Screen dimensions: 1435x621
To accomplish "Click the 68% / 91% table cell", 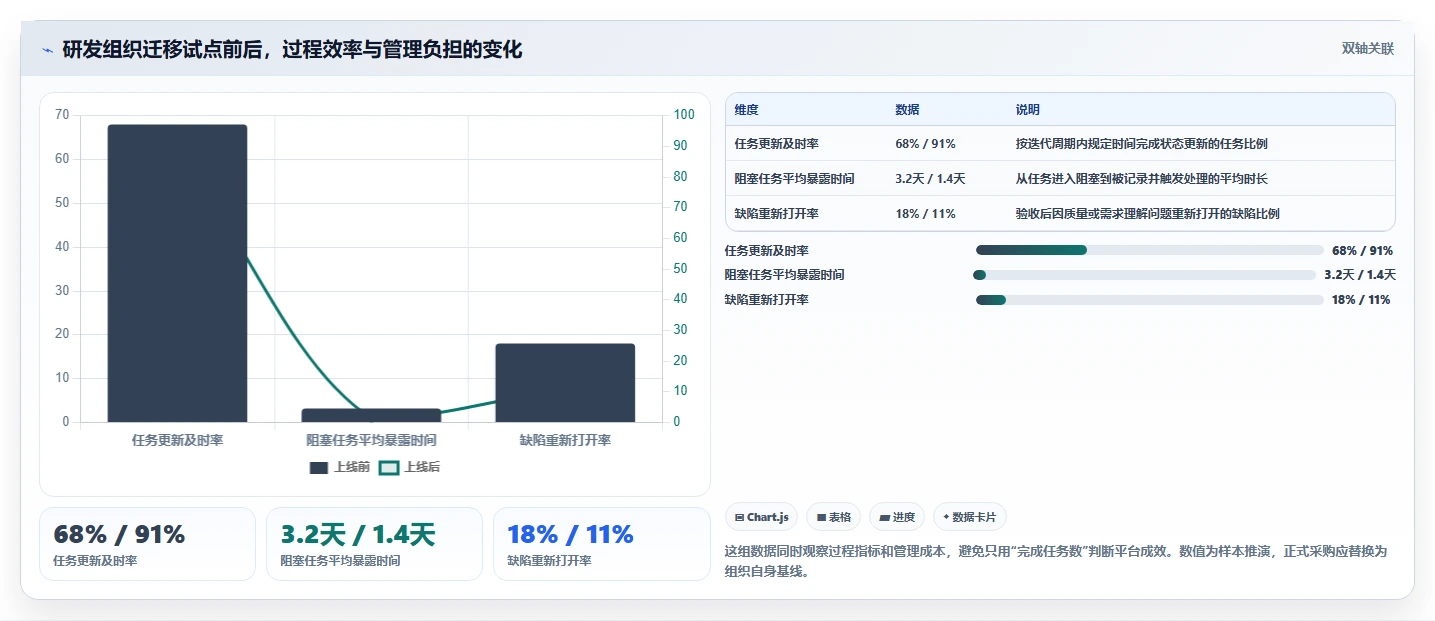I will tap(925, 144).
